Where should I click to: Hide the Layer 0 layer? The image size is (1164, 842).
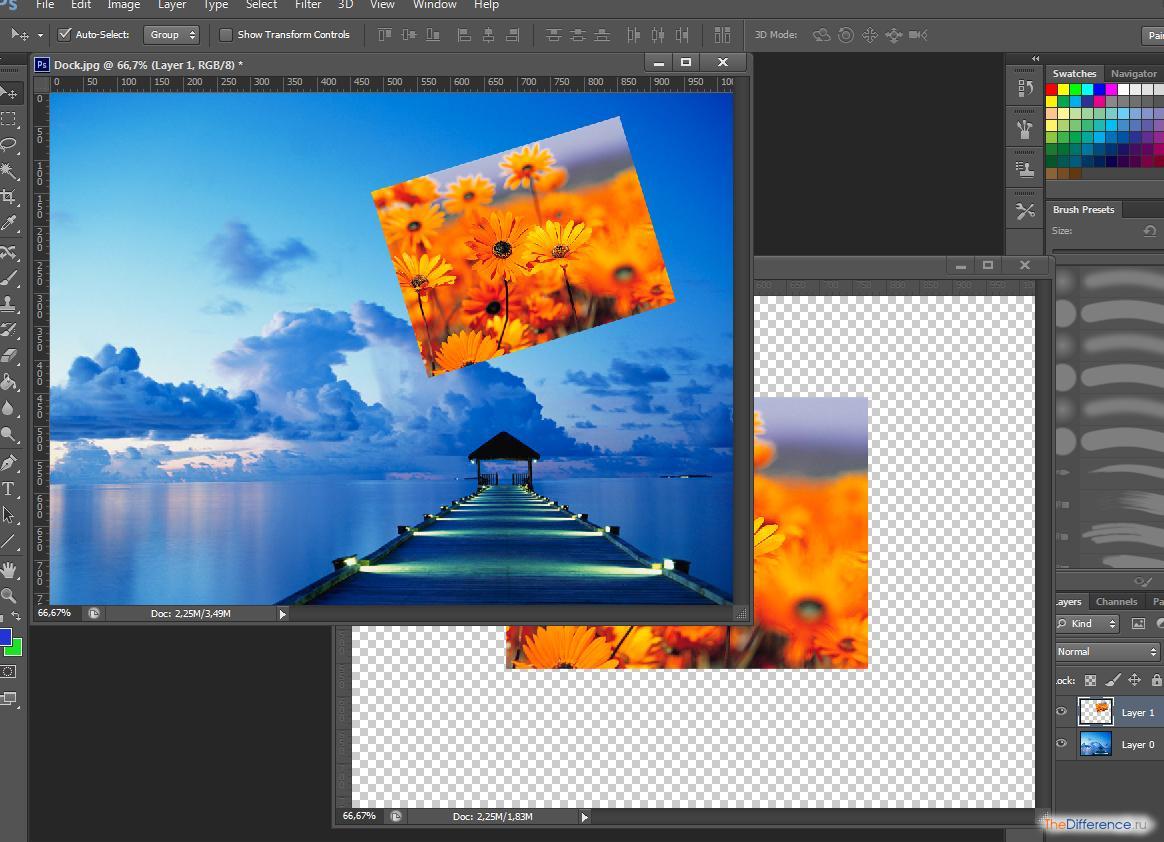coord(1063,745)
